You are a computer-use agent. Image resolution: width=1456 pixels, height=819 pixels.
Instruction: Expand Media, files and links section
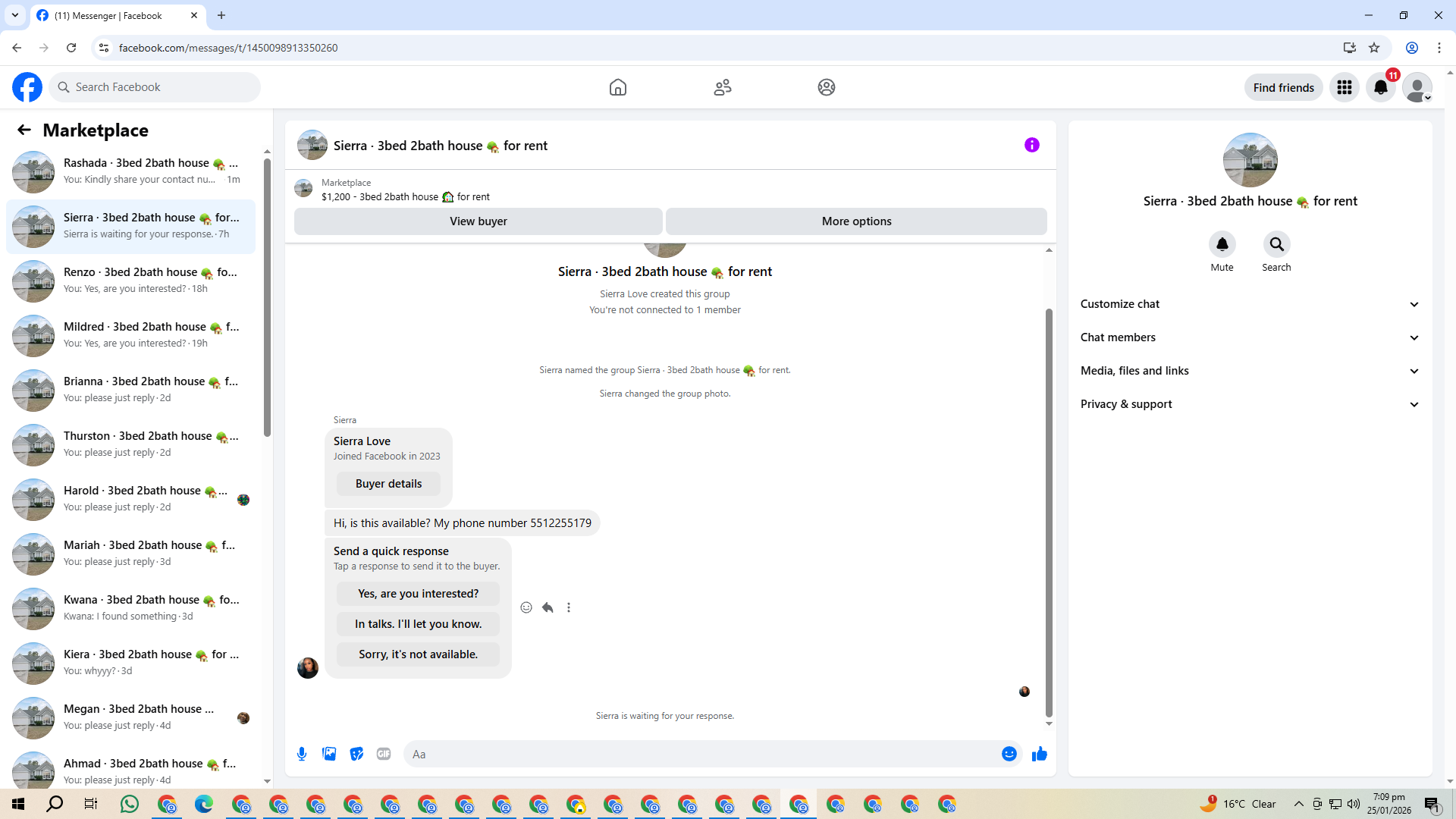pyautogui.click(x=1250, y=371)
